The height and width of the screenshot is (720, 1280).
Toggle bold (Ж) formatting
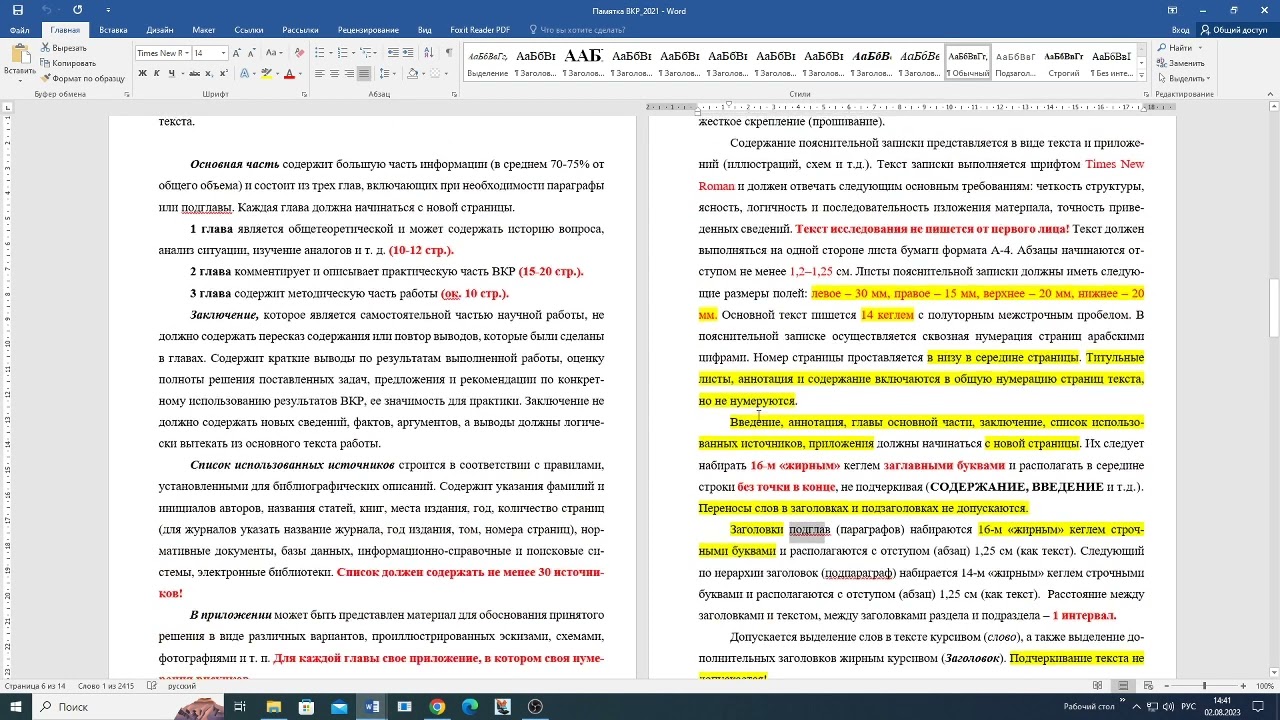click(143, 74)
